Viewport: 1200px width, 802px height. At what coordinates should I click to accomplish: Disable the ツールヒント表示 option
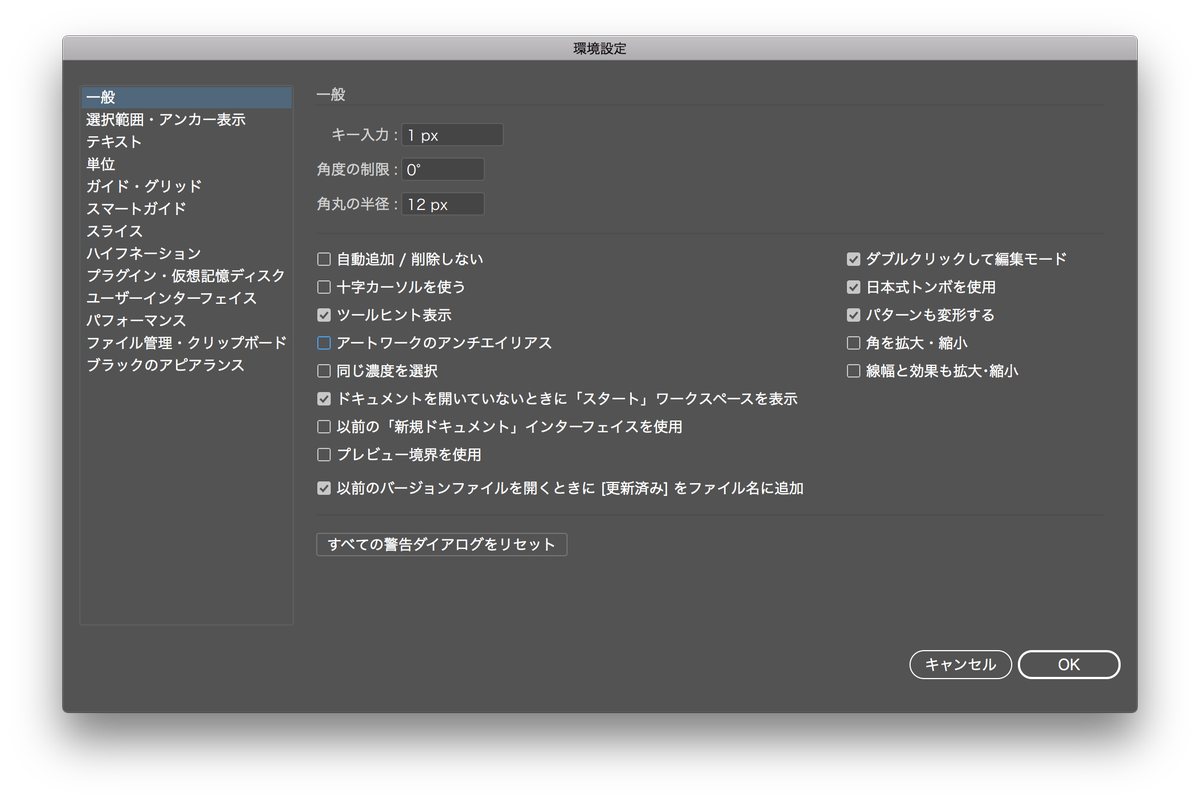[x=323, y=314]
